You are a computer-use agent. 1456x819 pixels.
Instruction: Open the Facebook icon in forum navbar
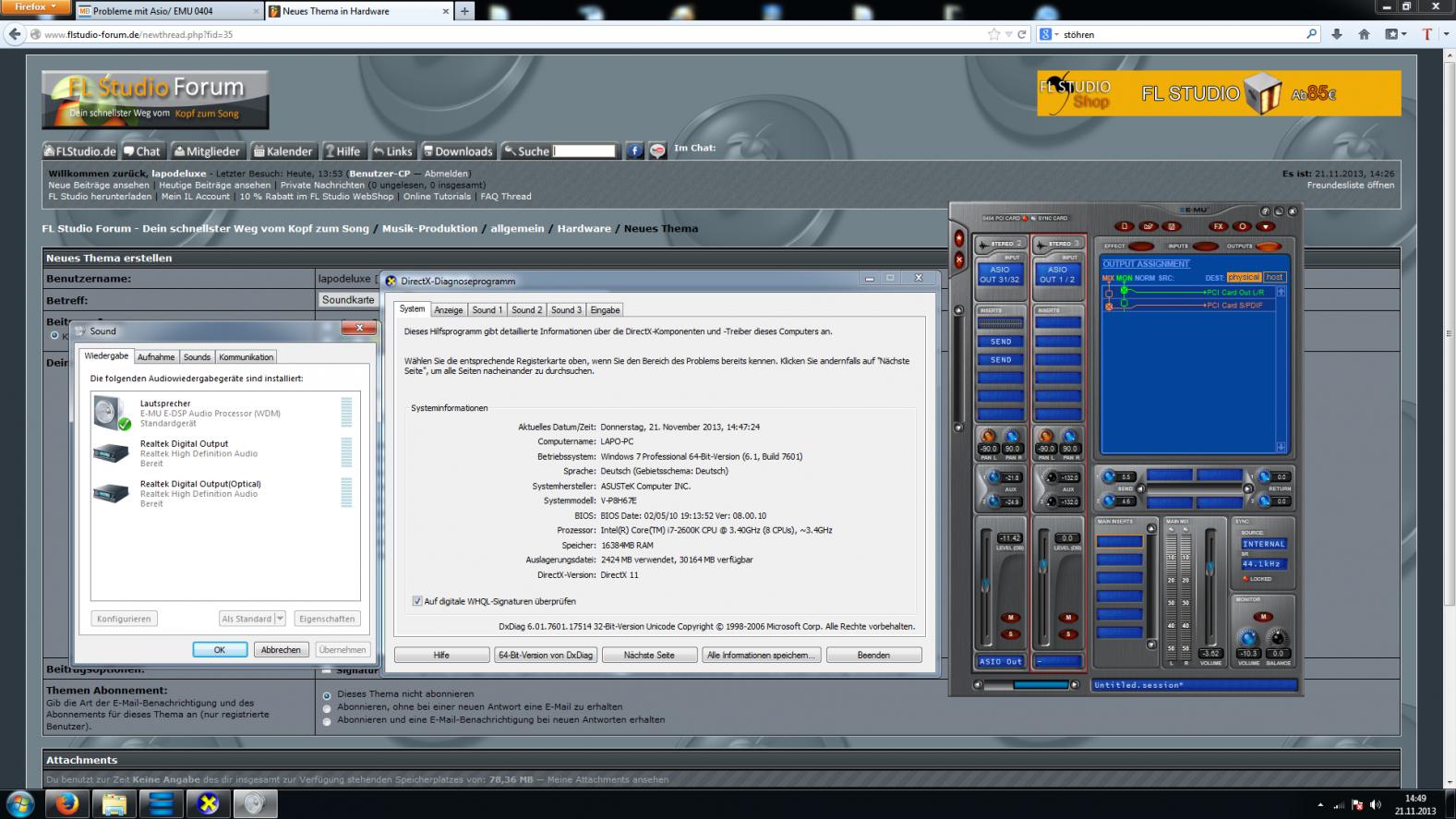(634, 151)
